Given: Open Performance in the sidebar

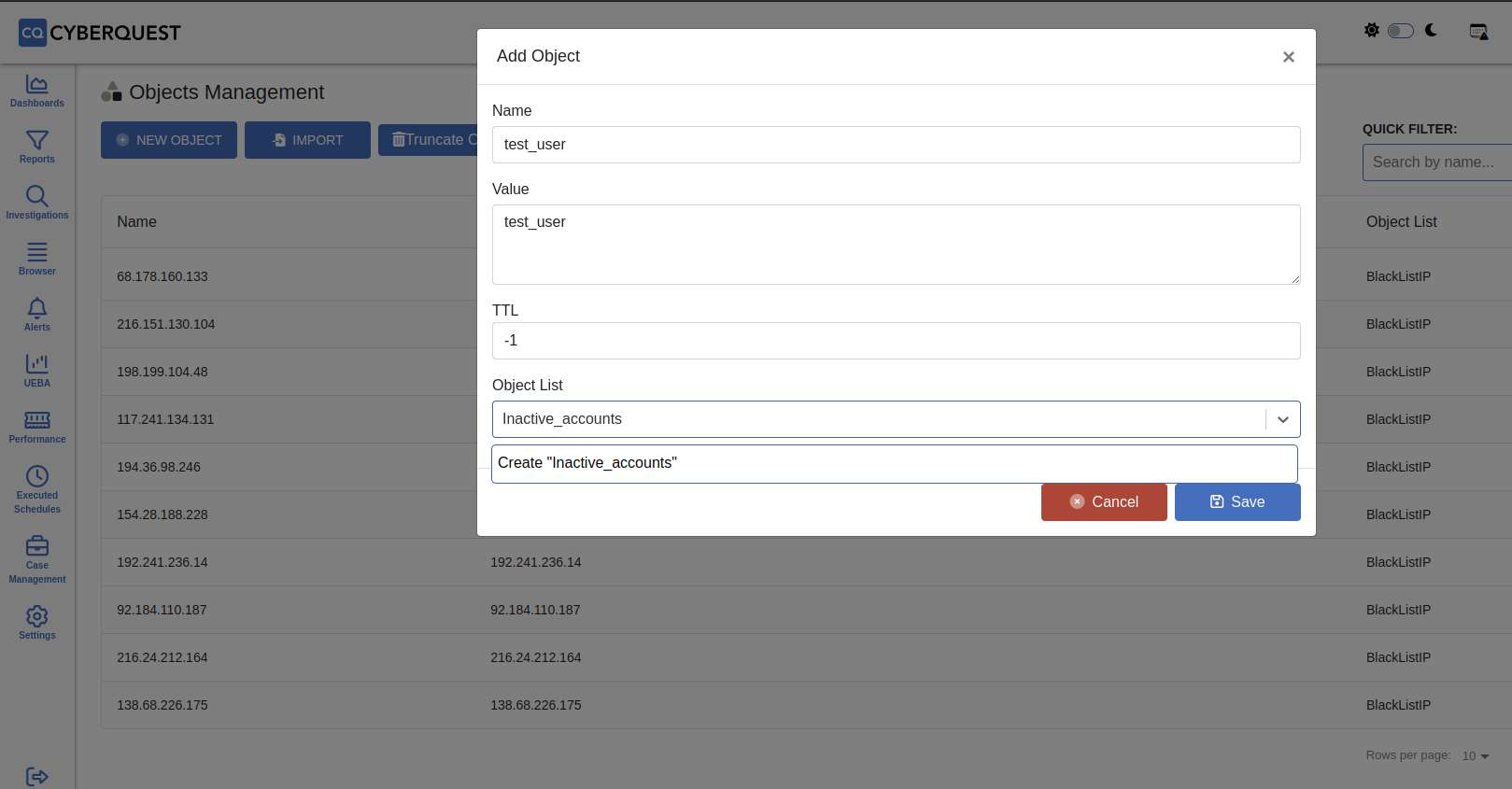Looking at the screenshot, I should [37, 427].
